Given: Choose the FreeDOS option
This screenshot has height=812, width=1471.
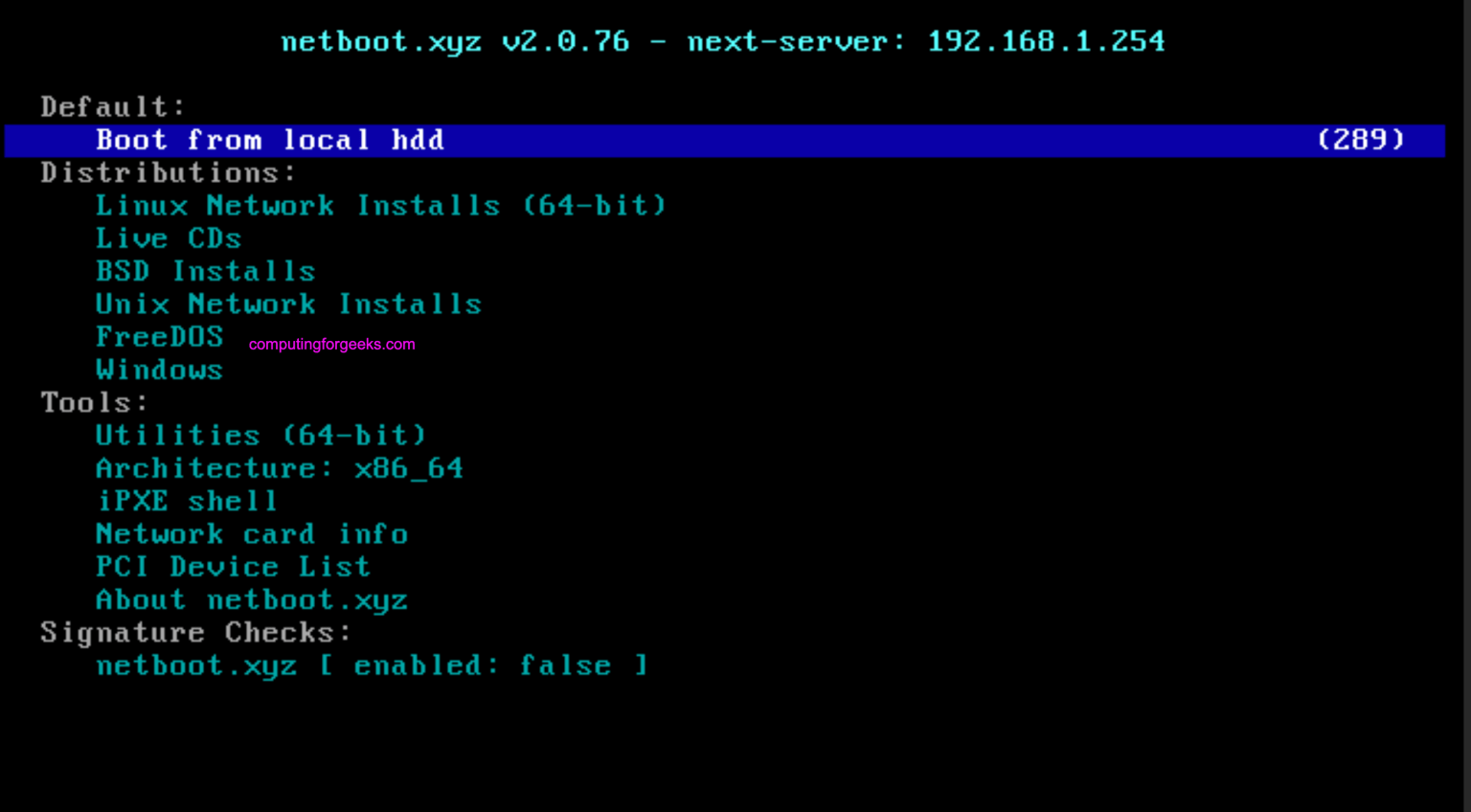Looking at the screenshot, I should pyautogui.click(x=160, y=336).
